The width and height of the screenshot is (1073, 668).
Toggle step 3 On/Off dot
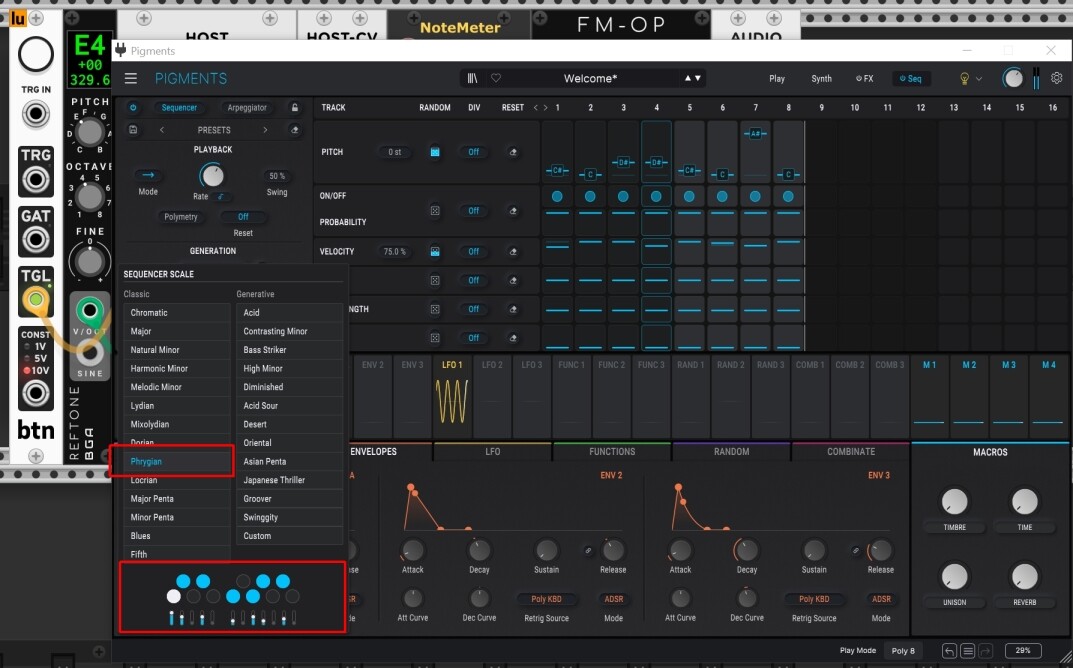(623, 196)
